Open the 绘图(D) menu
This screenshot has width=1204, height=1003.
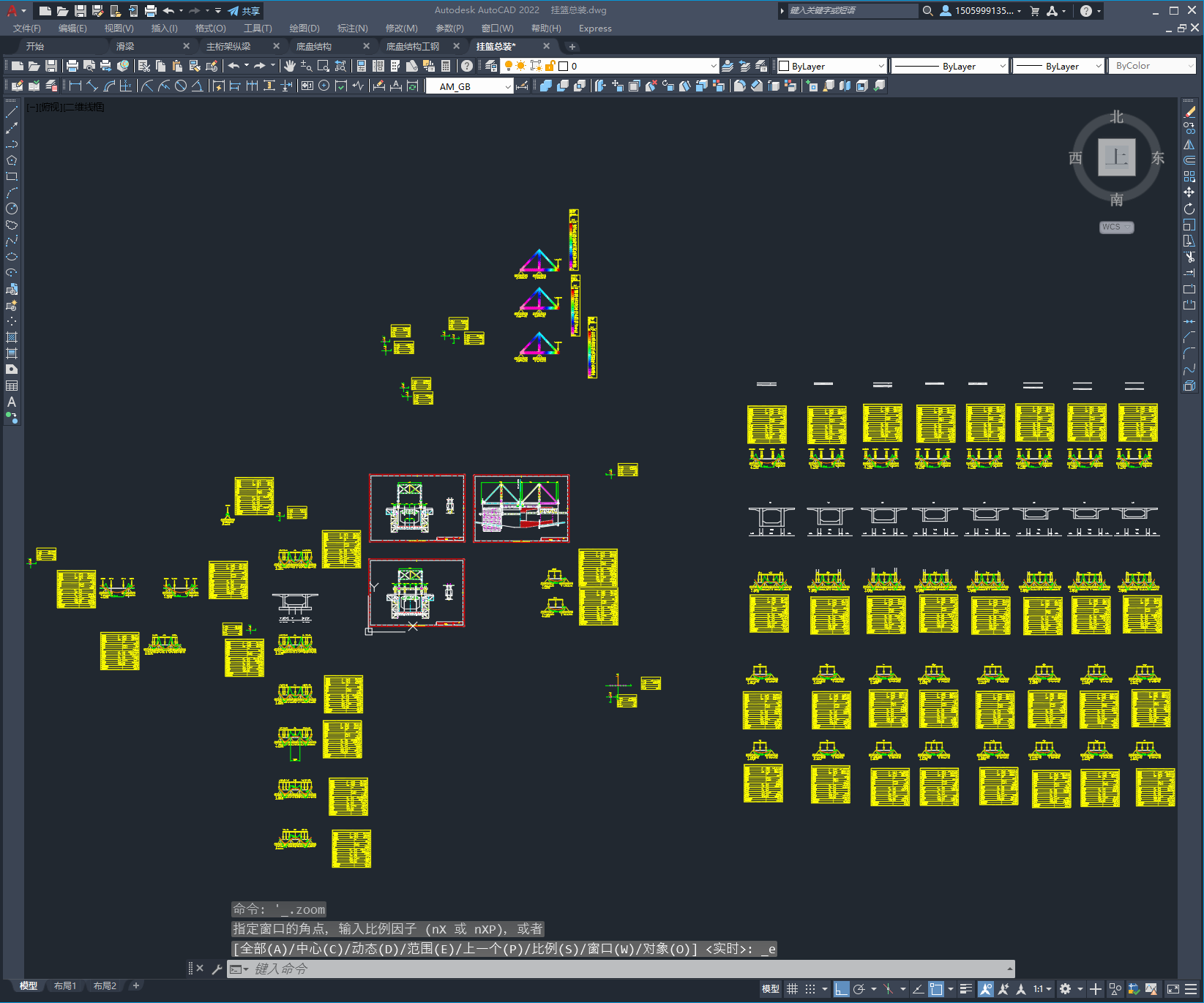click(304, 28)
